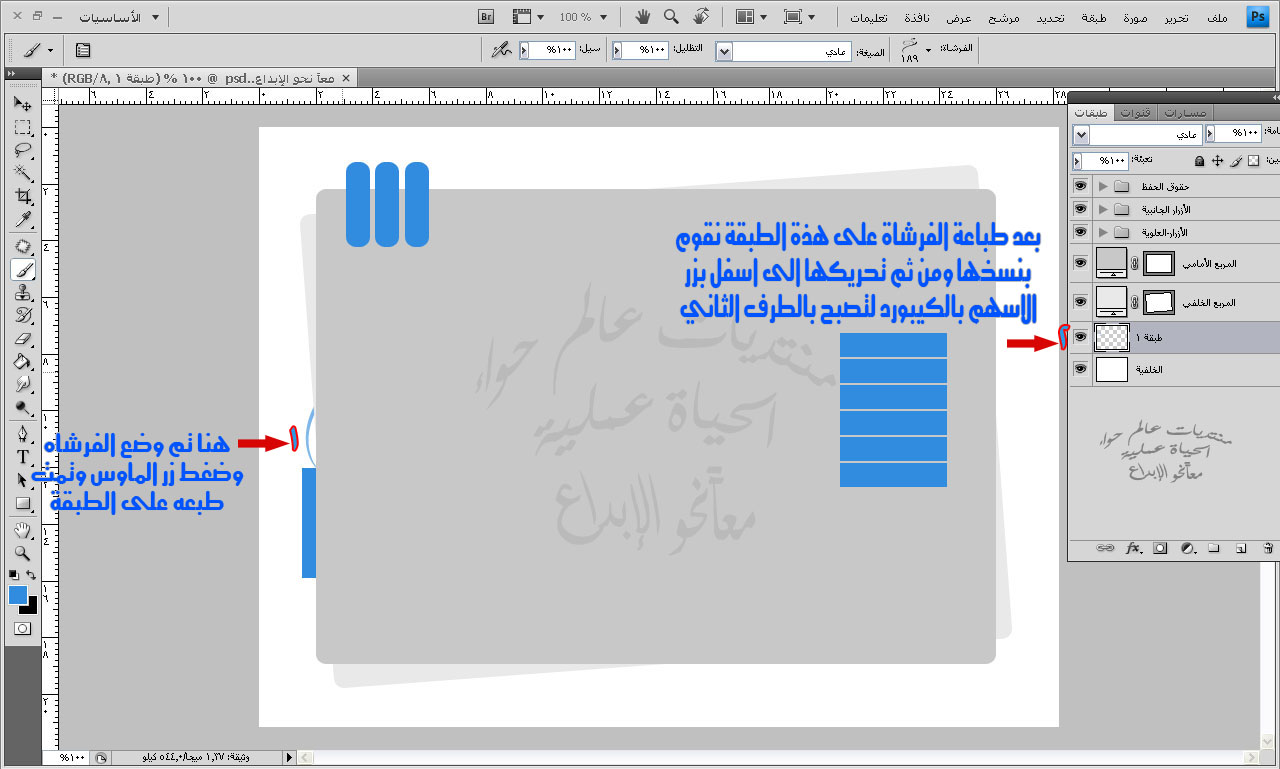Select the المربع الأمامي layer mask thumbnail
The height and width of the screenshot is (769, 1280).
coord(1158,263)
